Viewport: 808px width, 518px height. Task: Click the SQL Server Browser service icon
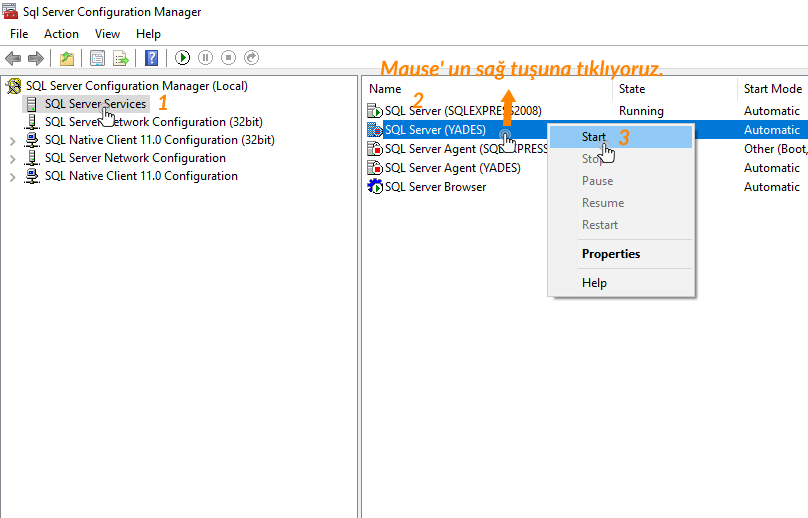[375, 187]
